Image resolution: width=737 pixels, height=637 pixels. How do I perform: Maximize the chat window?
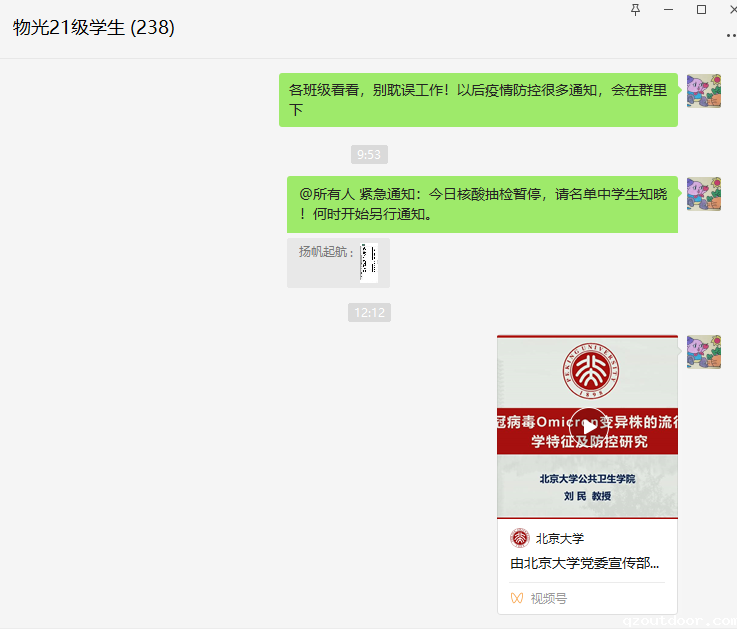tap(701, 9)
